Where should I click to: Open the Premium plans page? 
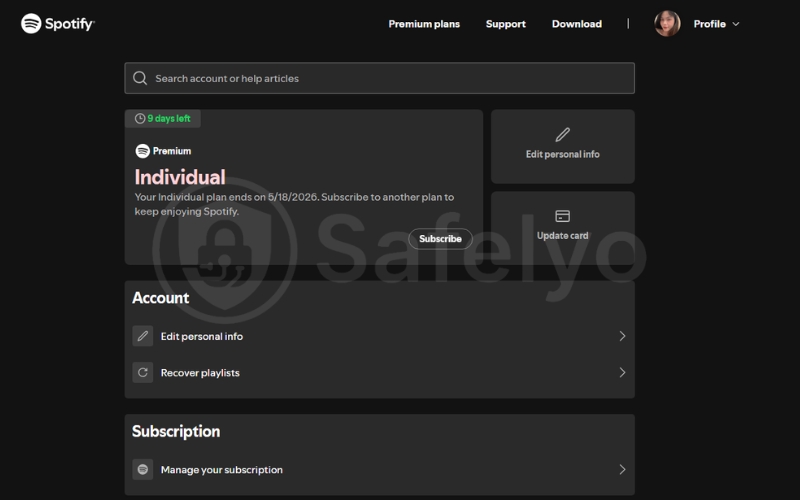pos(424,24)
